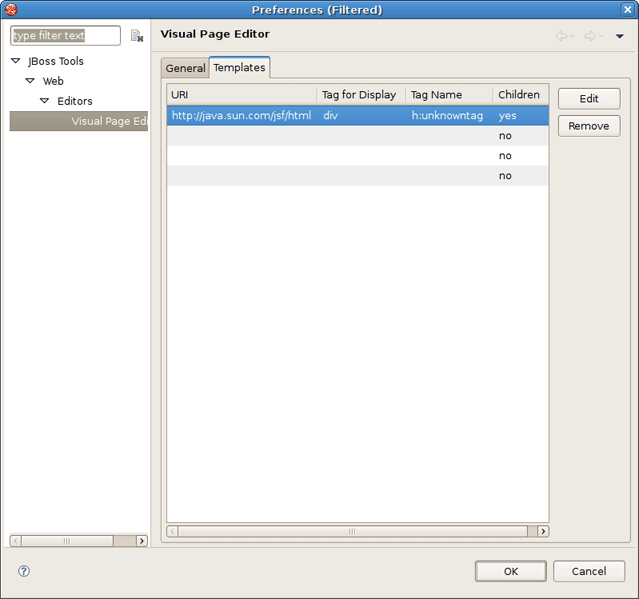Sort by the Tag for Display column header
Image resolution: width=639 pixels, height=599 pixels.
click(x=360, y=95)
